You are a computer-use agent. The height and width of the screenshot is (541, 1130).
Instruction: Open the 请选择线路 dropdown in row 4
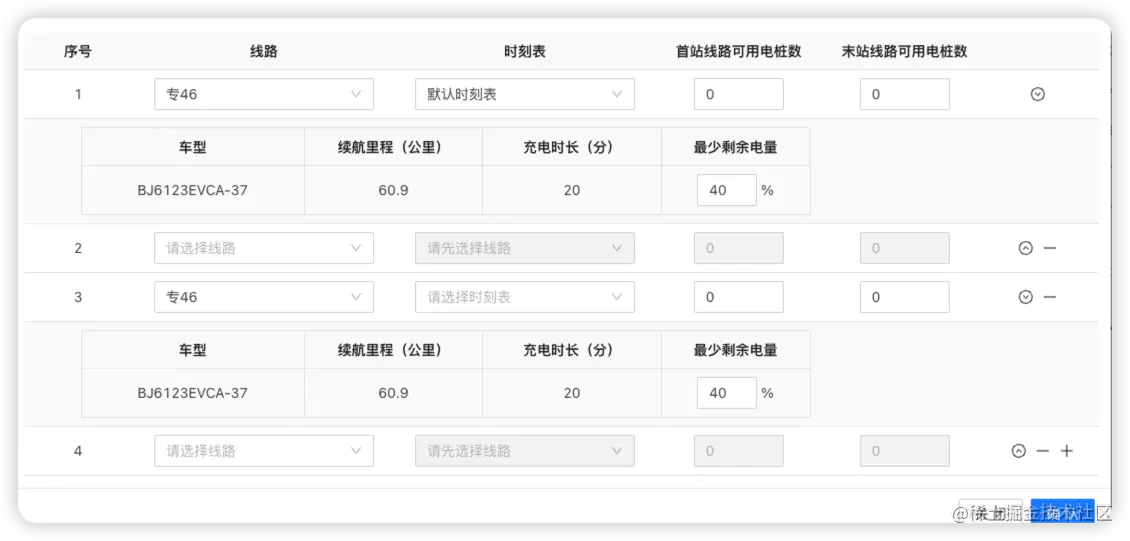click(x=264, y=451)
